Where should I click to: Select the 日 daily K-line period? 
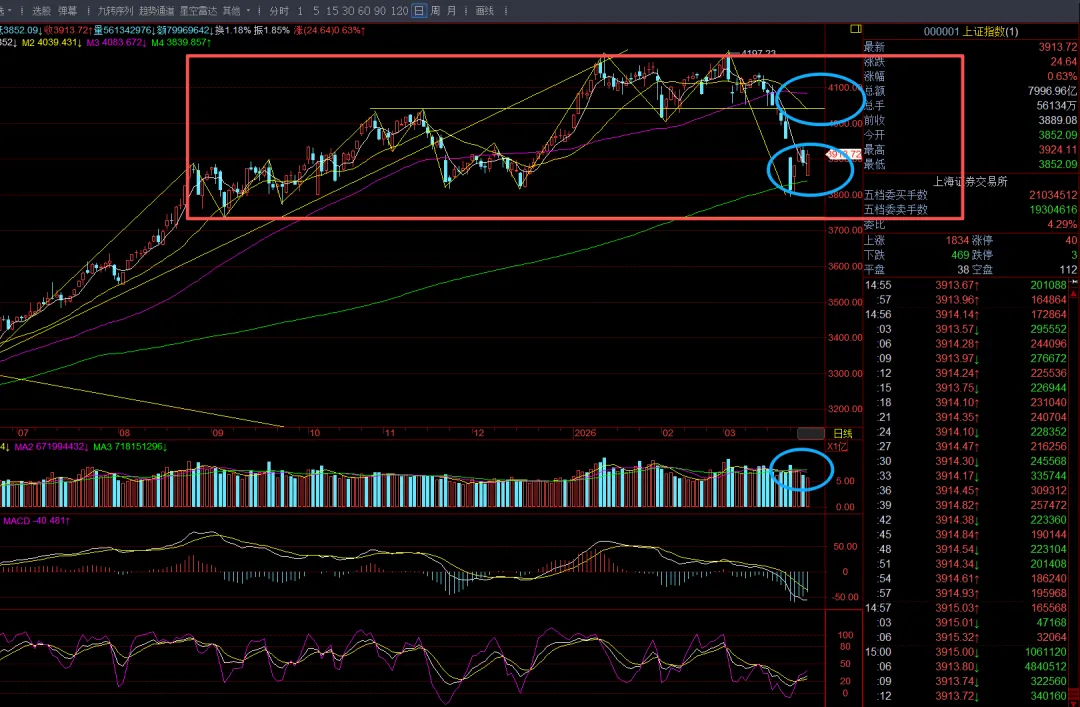pos(419,10)
